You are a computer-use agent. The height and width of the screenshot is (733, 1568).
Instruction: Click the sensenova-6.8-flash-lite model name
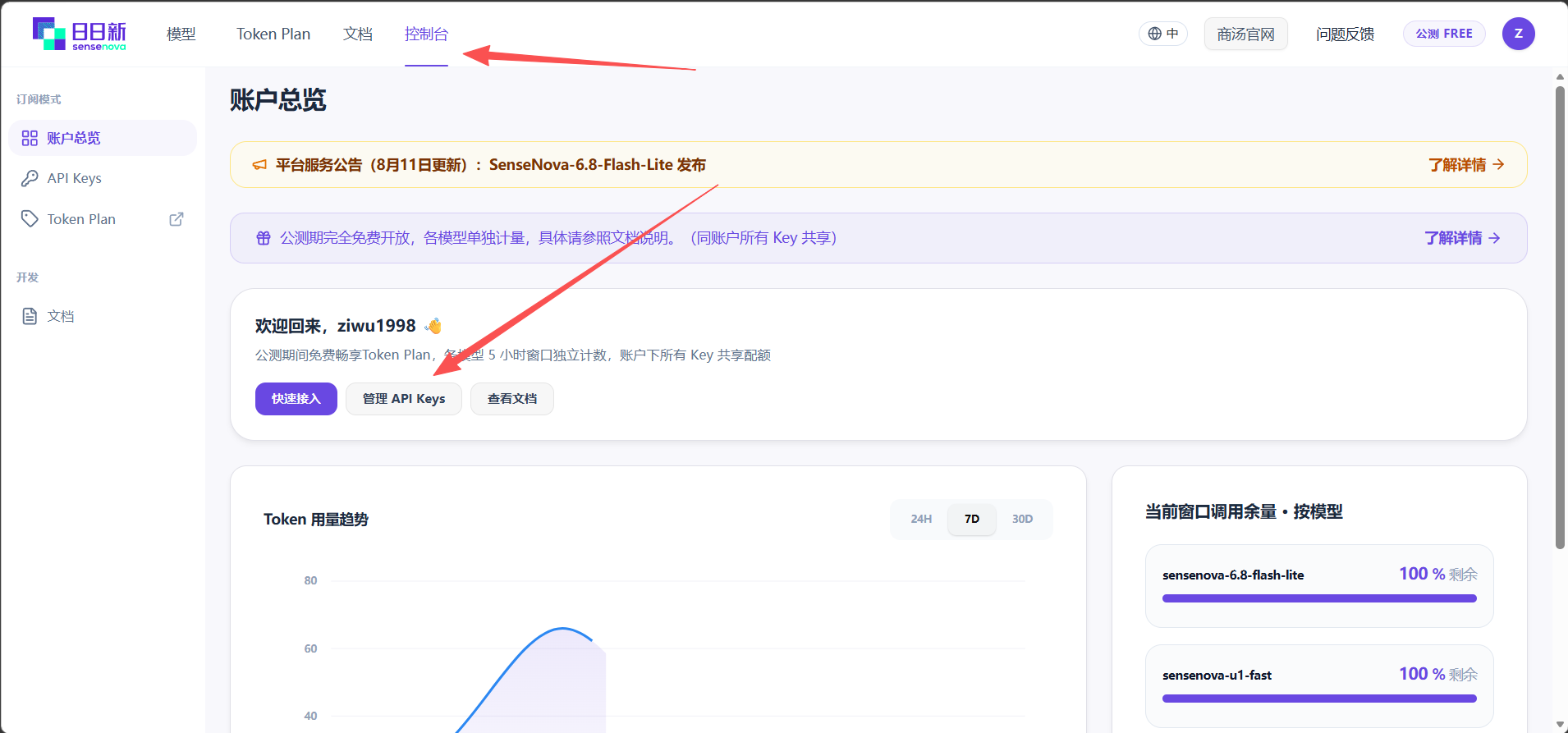coord(1233,575)
